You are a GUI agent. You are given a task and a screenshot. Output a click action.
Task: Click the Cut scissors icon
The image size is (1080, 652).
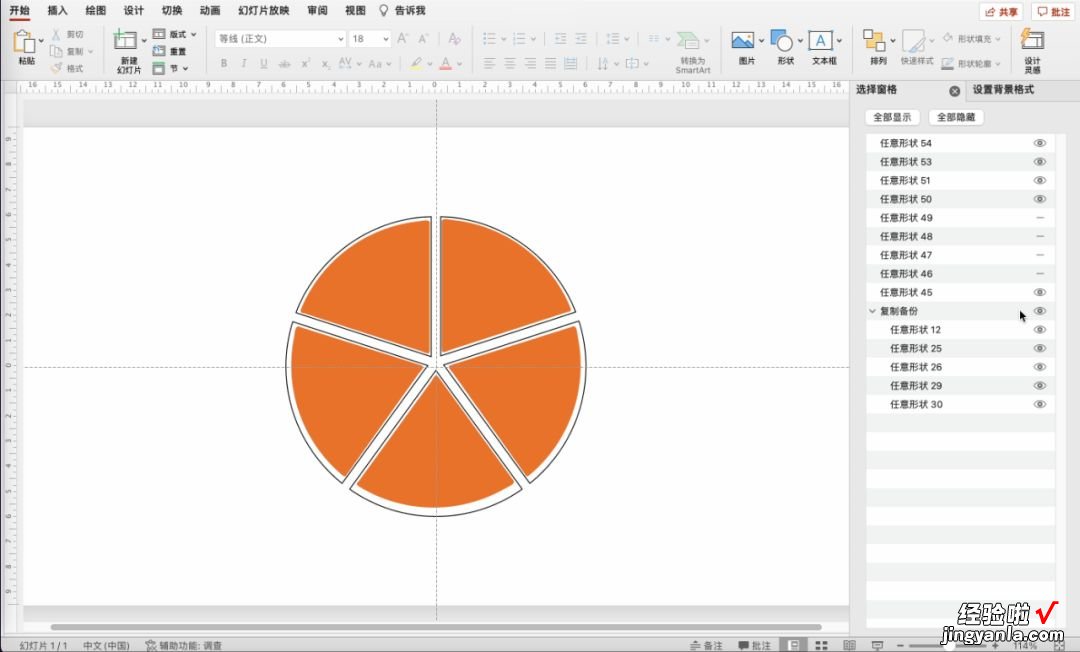pos(56,34)
